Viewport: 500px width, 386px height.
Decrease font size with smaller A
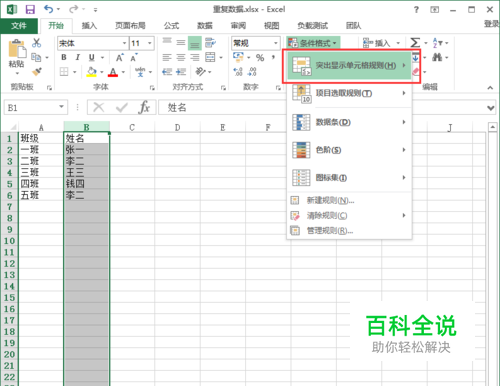134,57
